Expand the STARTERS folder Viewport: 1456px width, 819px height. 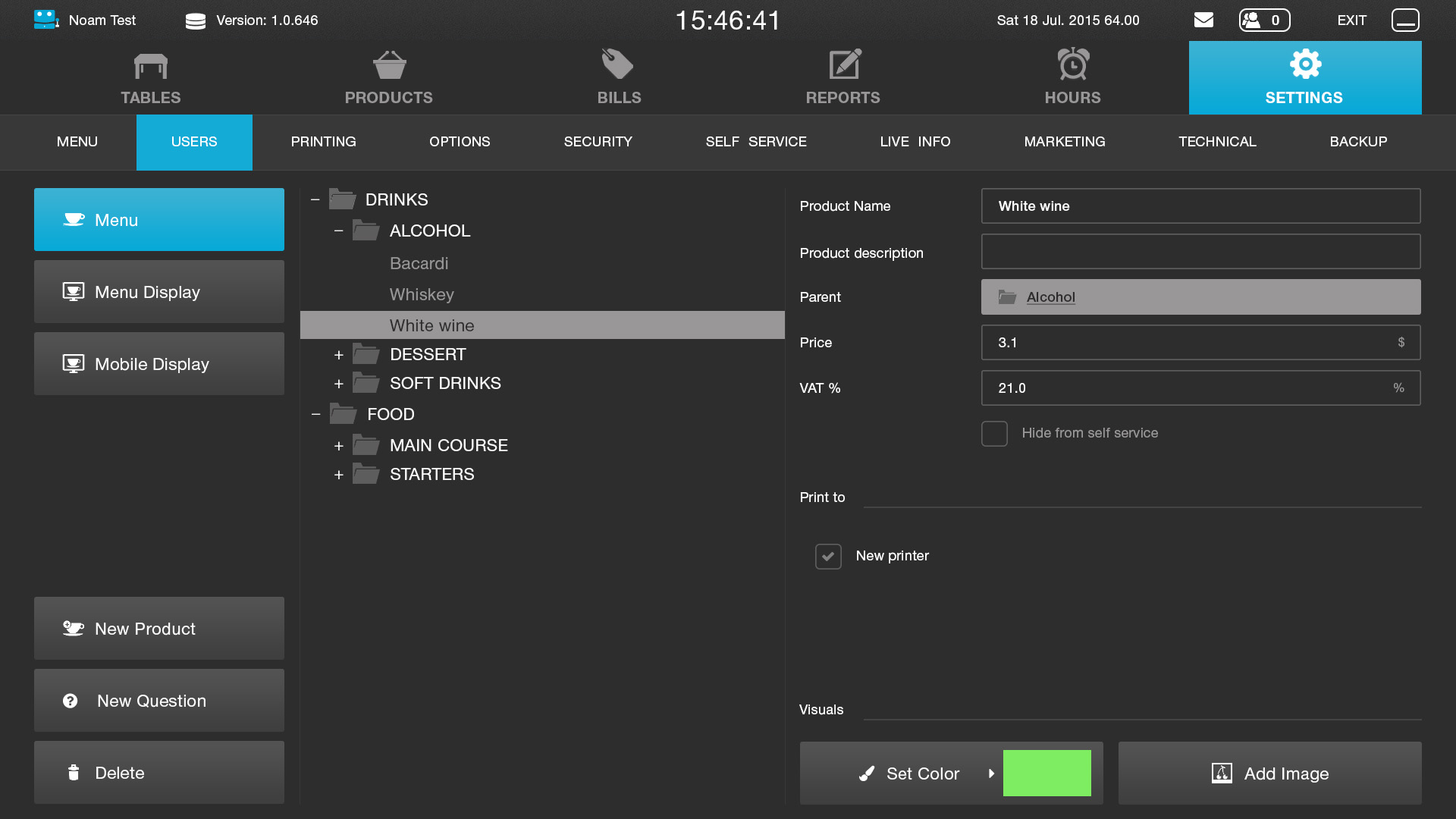point(339,475)
